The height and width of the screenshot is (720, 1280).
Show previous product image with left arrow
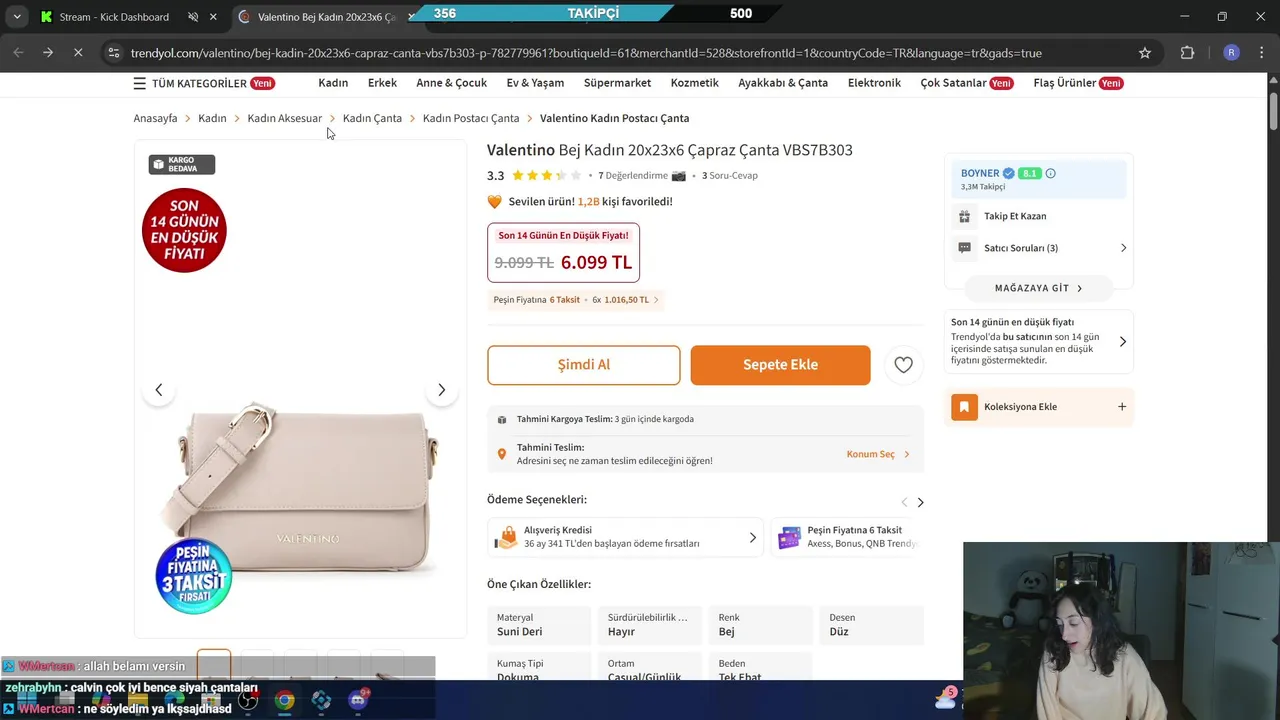158,390
